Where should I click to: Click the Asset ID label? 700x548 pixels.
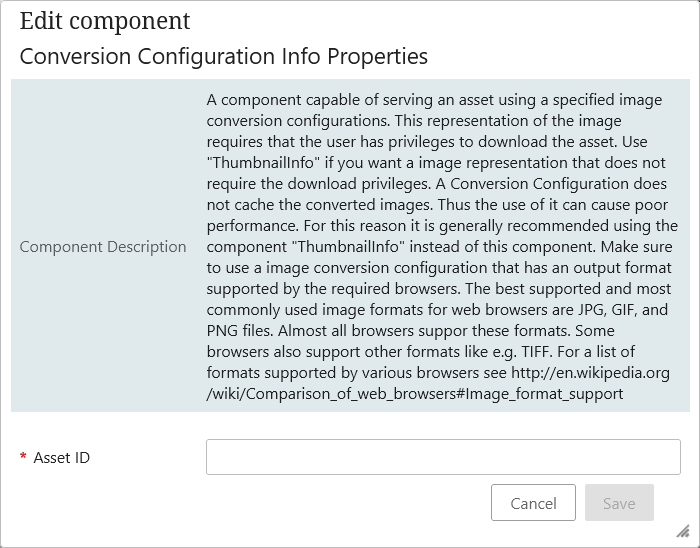[62, 458]
